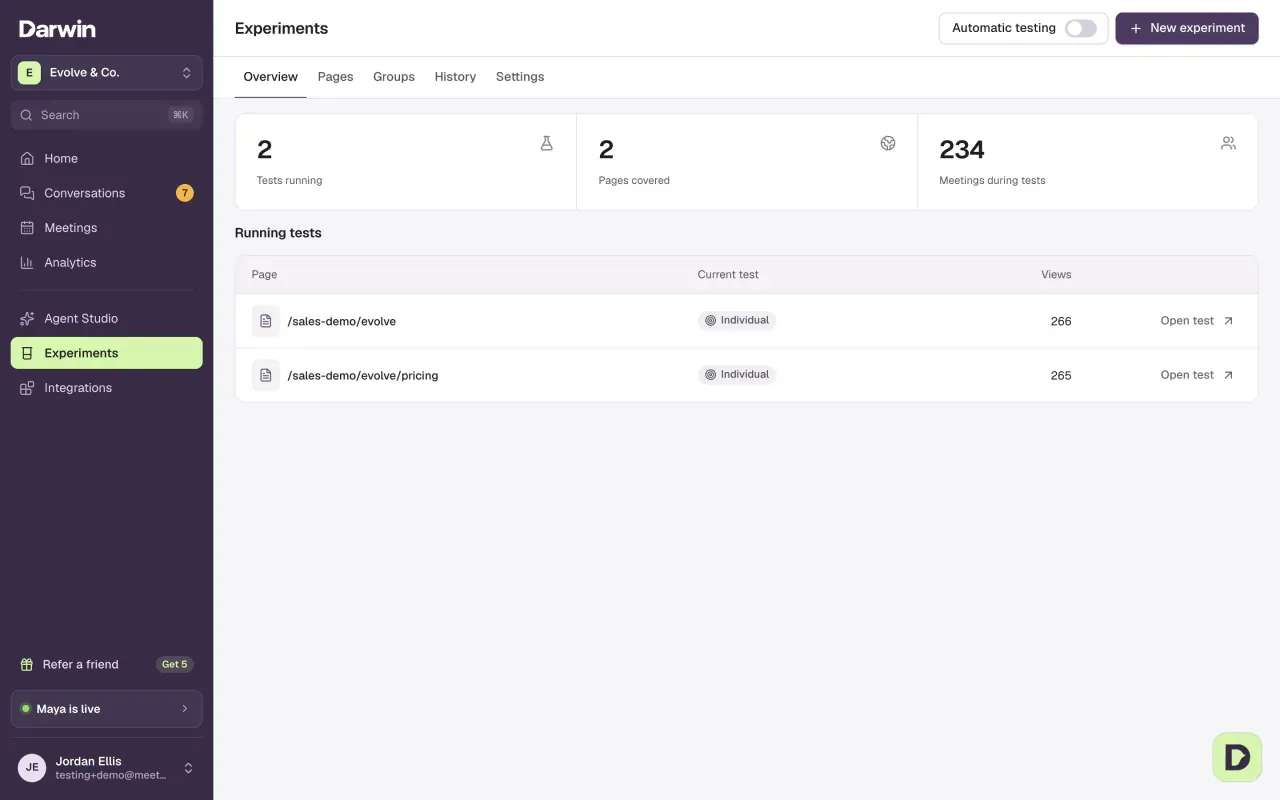Click the Refer a friend gift icon
Screen dimensions: 1280x800
pos(27,664)
